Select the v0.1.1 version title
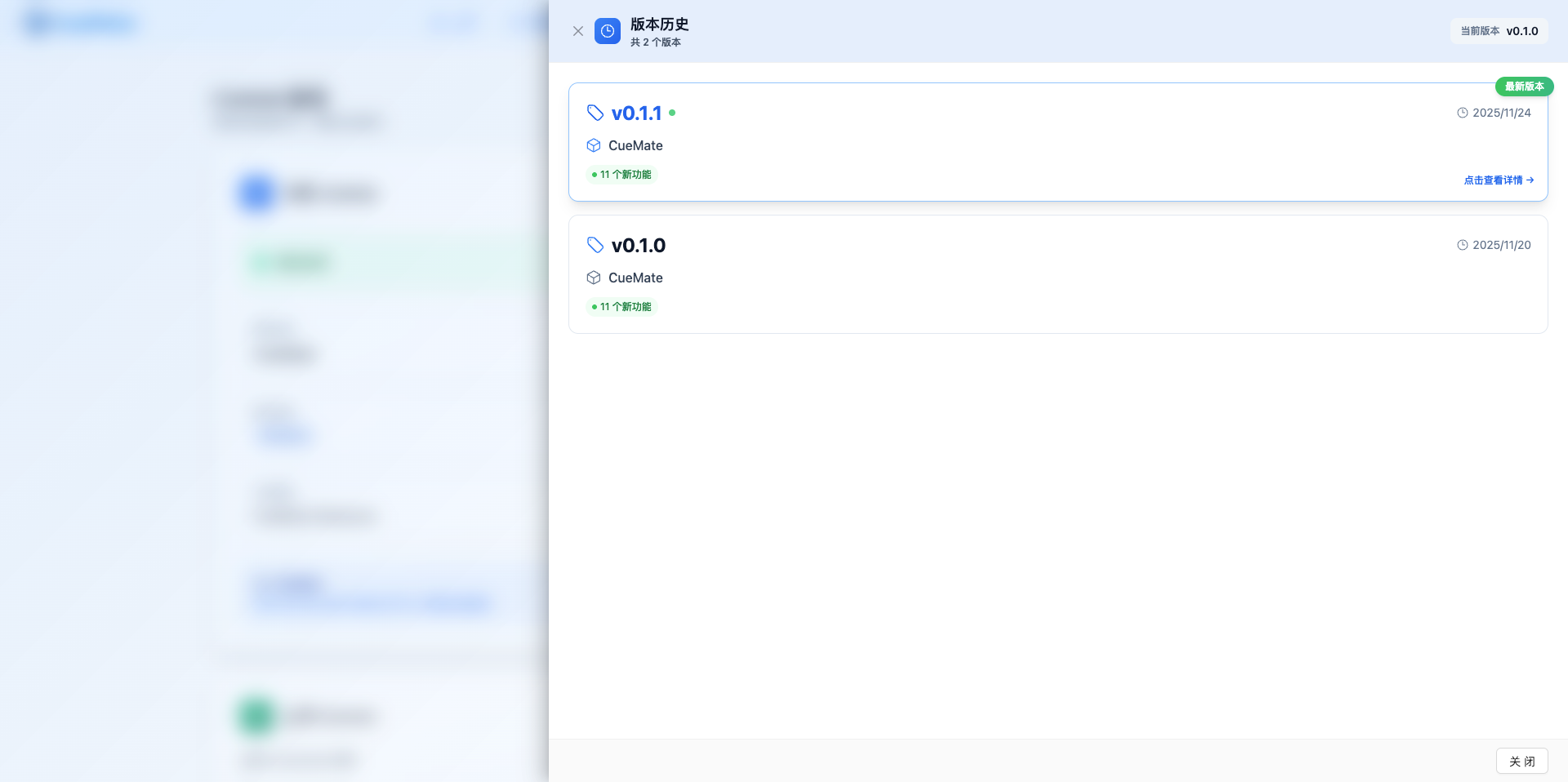Screen dimensions: 1568x782 [x=636, y=113]
